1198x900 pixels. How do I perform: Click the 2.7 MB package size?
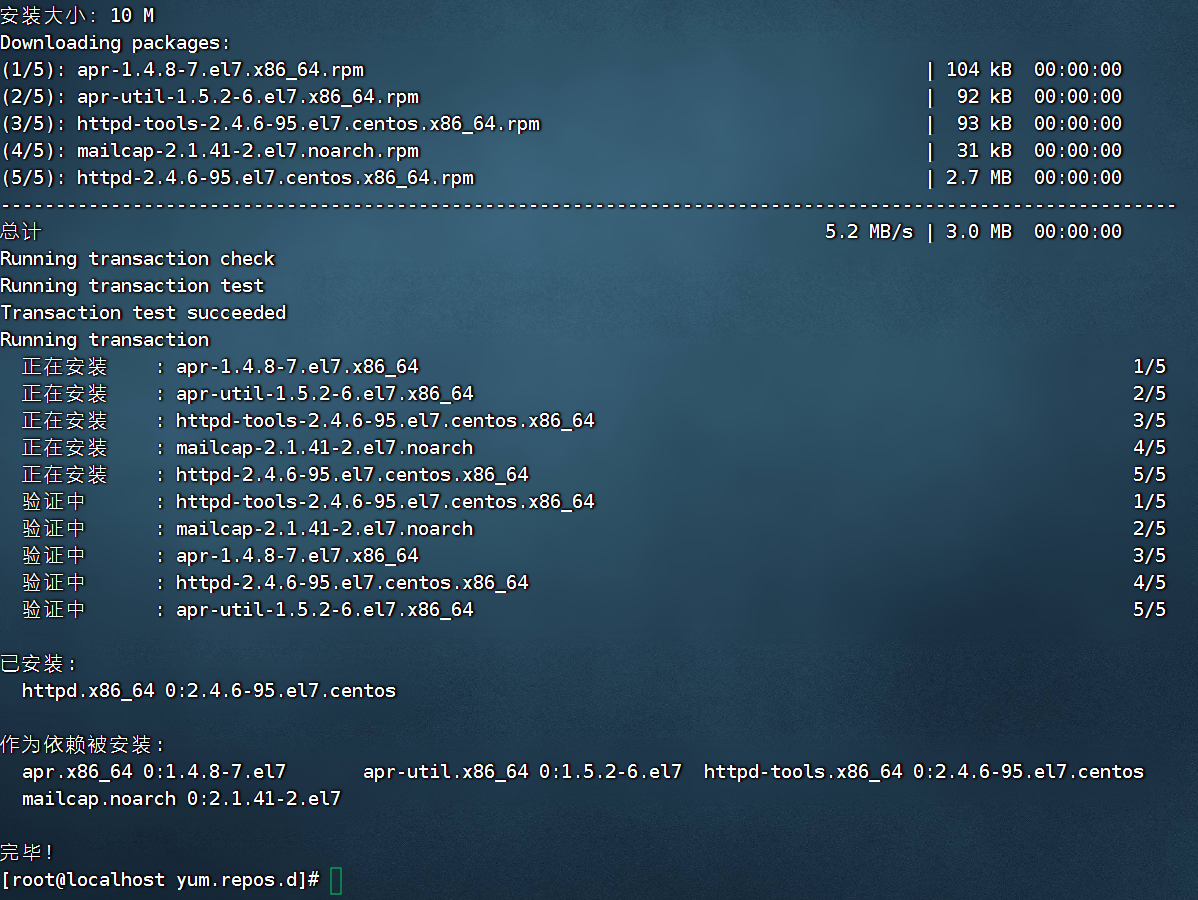pyautogui.click(x=979, y=178)
